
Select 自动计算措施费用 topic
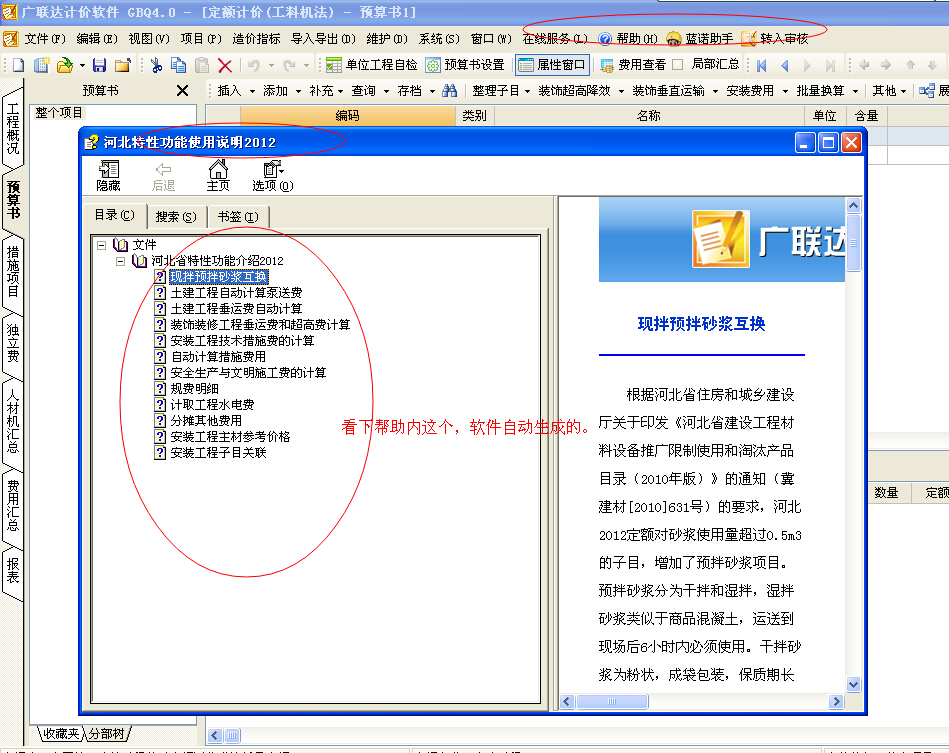[218, 357]
